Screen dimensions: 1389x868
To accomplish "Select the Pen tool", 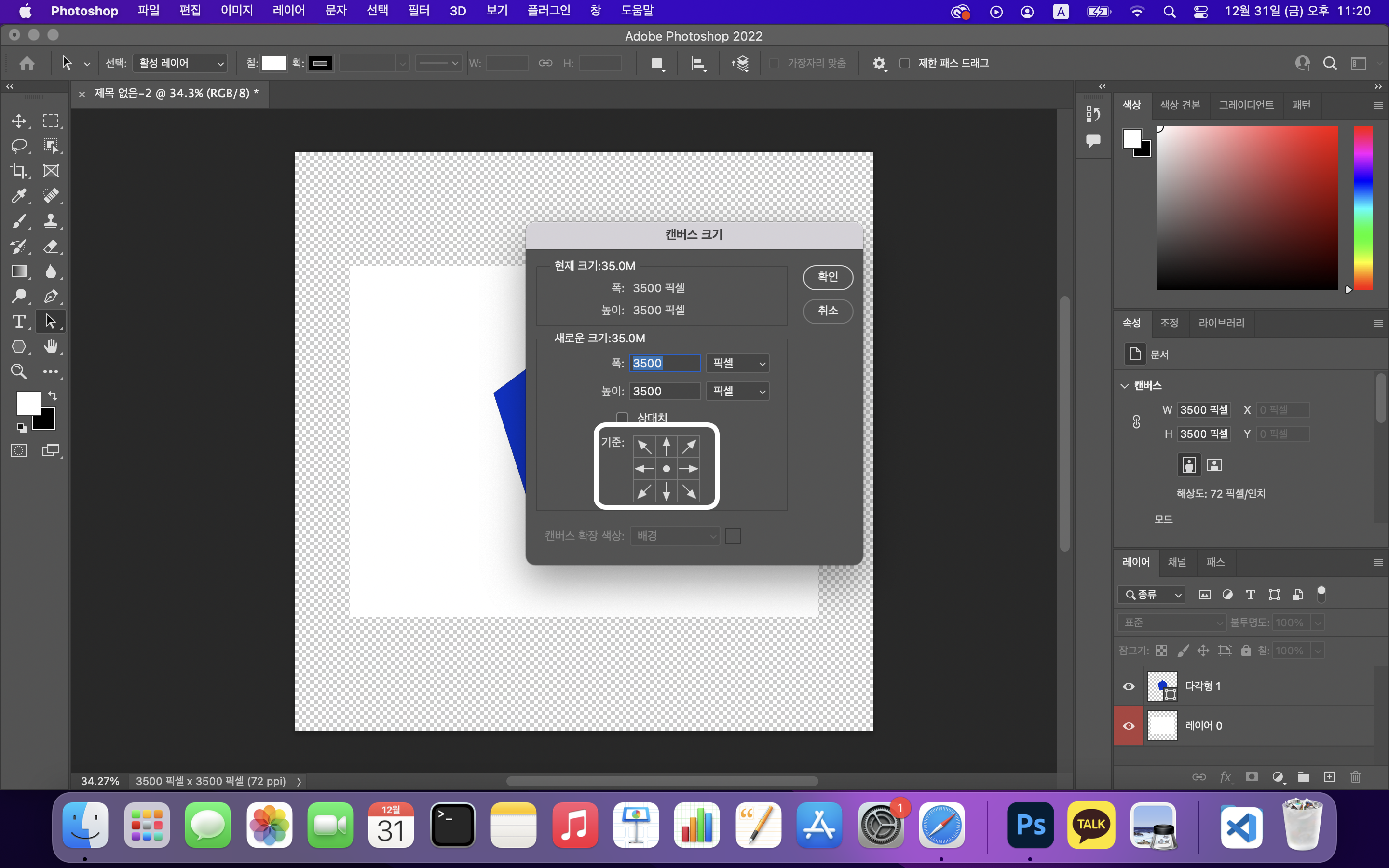I will [x=51, y=296].
